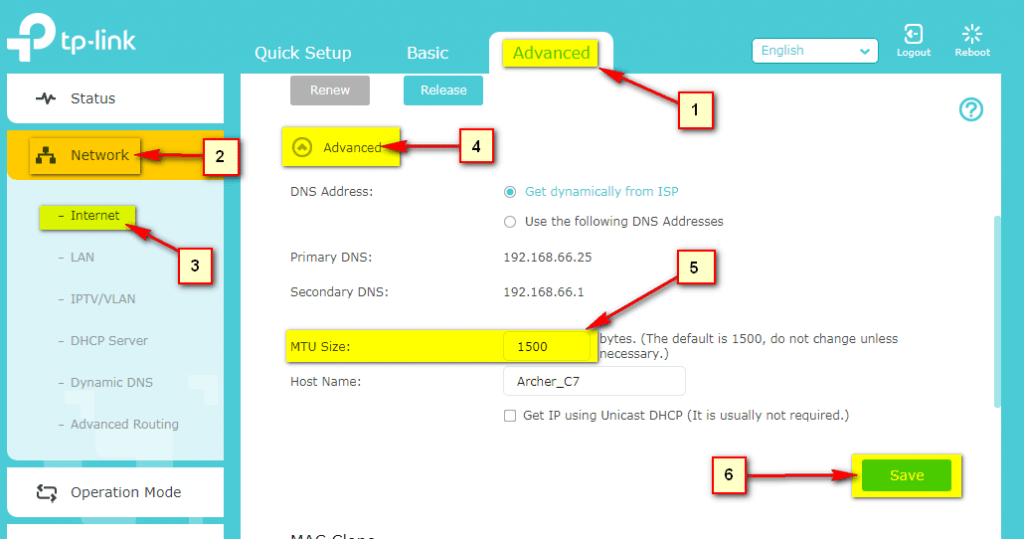This screenshot has width=1024, height=539.
Task: Switch to the Basic tab
Action: [427, 53]
